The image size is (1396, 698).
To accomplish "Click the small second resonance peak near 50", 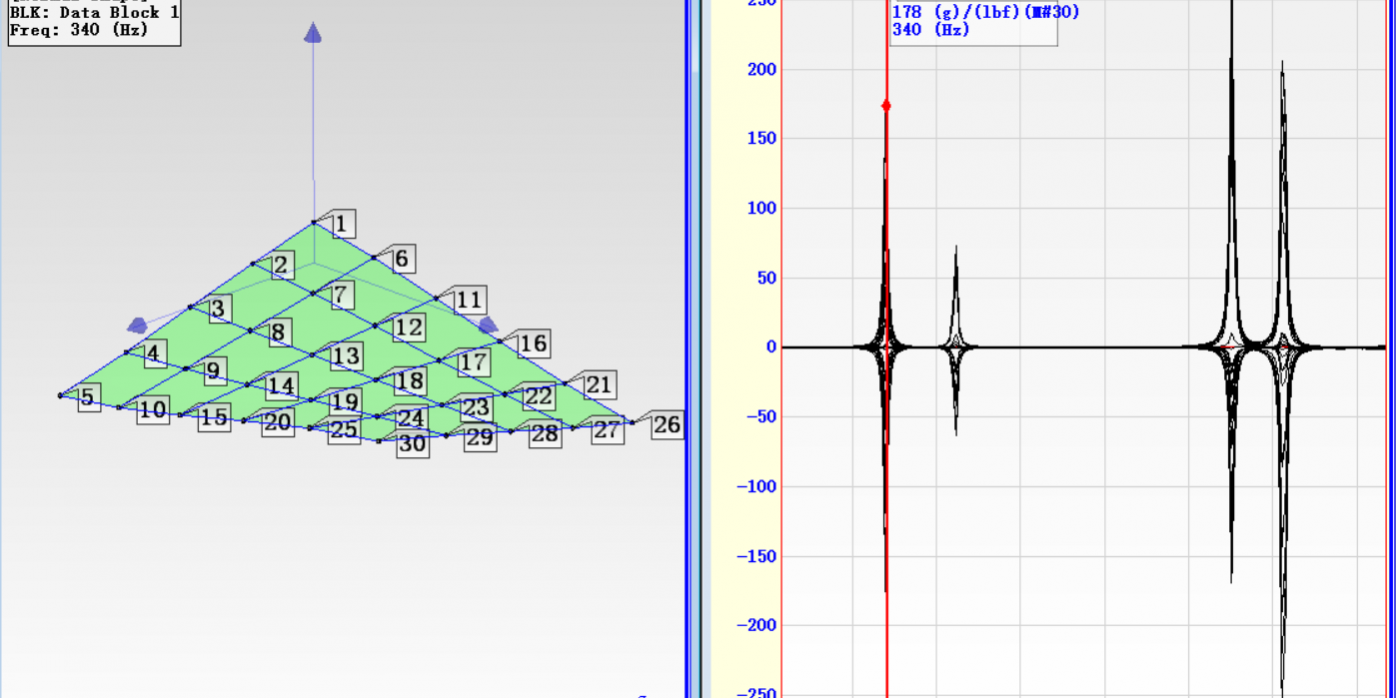I will [x=956, y=262].
